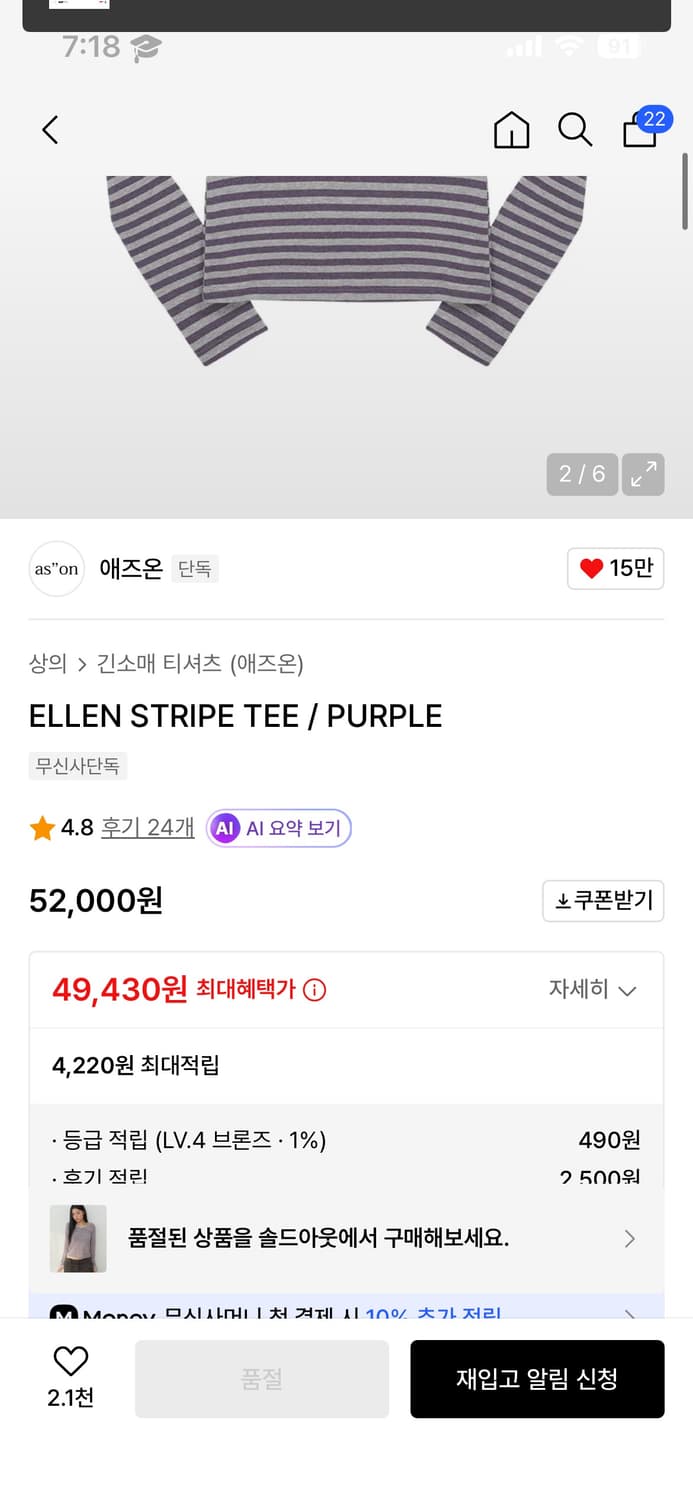
Task: Tap the star rating icon
Action: pyautogui.click(x=41, y=827)
